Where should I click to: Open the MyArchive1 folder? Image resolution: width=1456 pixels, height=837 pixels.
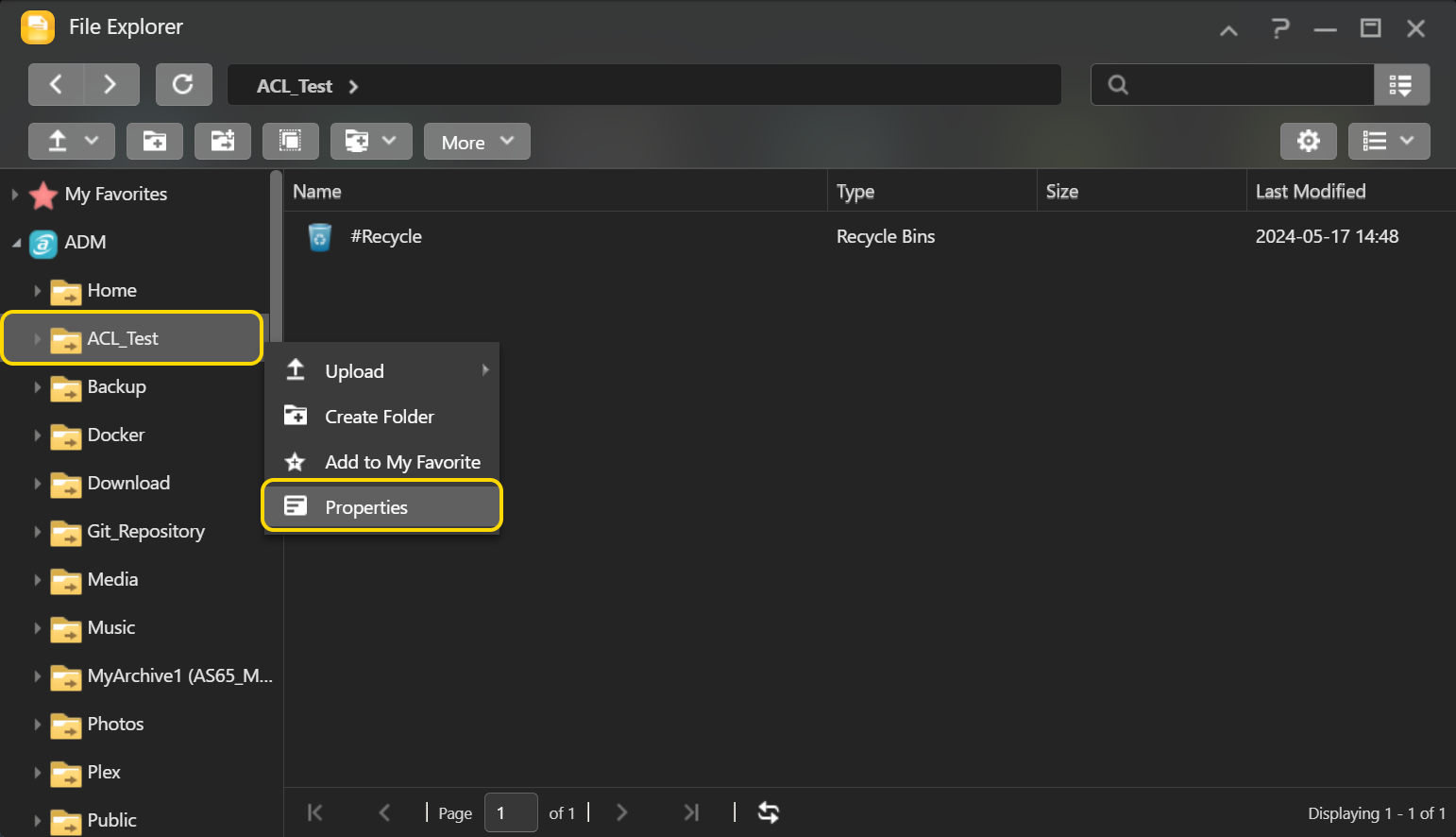tap(179, 676)
